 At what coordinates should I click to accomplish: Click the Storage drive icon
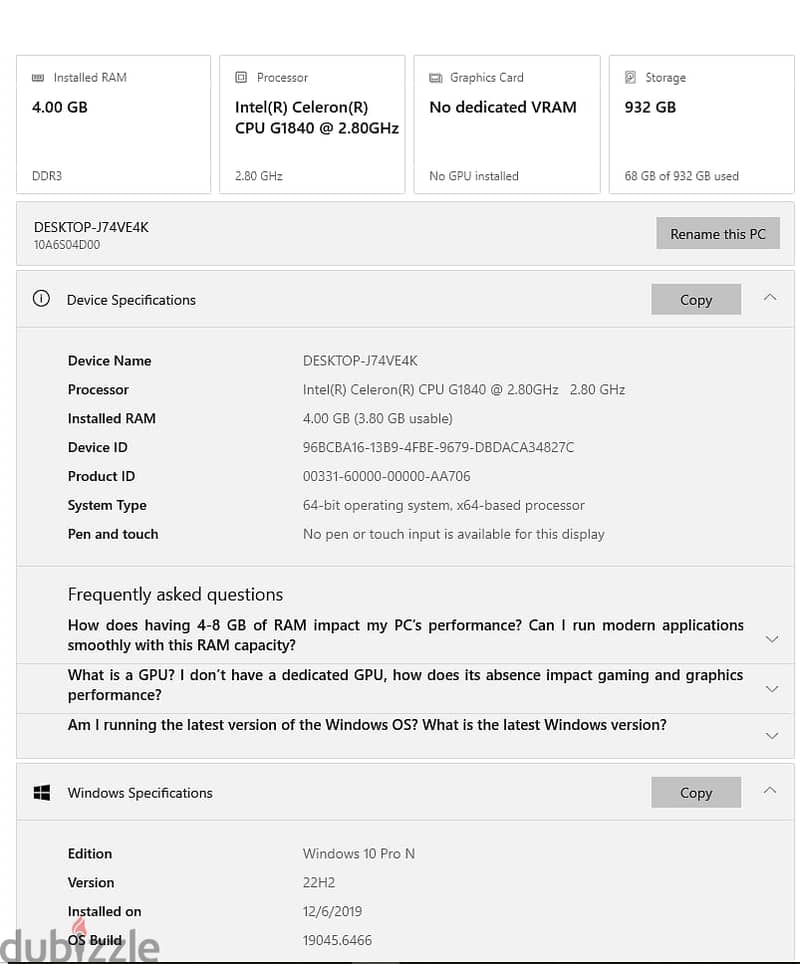pyautogui.click(x=630, y=77)
